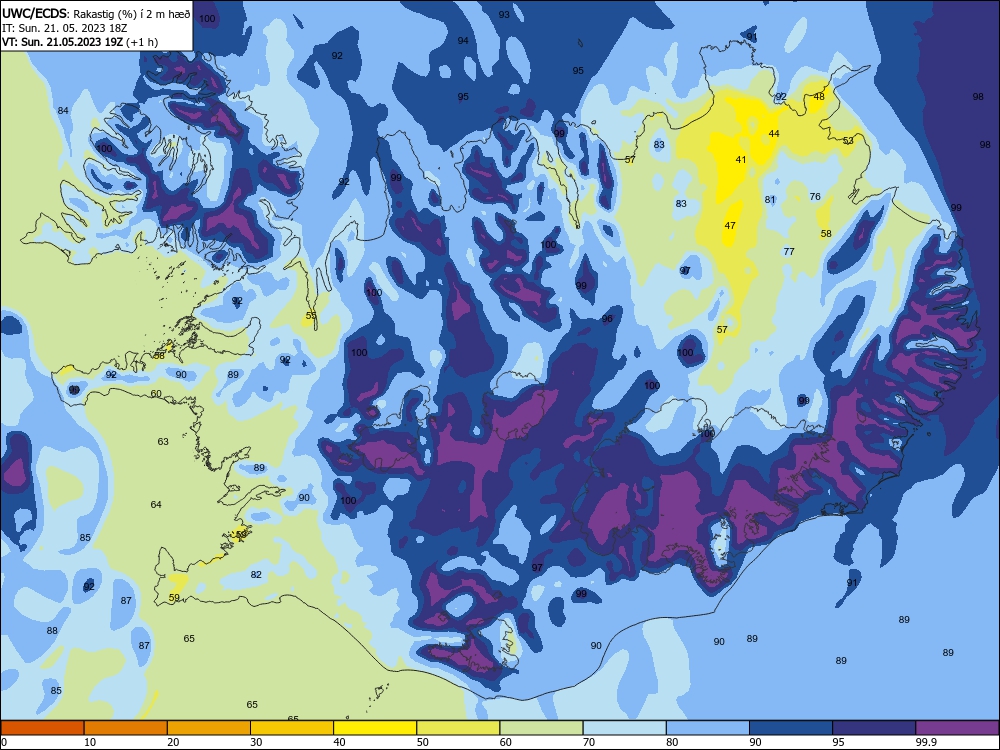Click the humidity value 63 on map

(163, 441)
